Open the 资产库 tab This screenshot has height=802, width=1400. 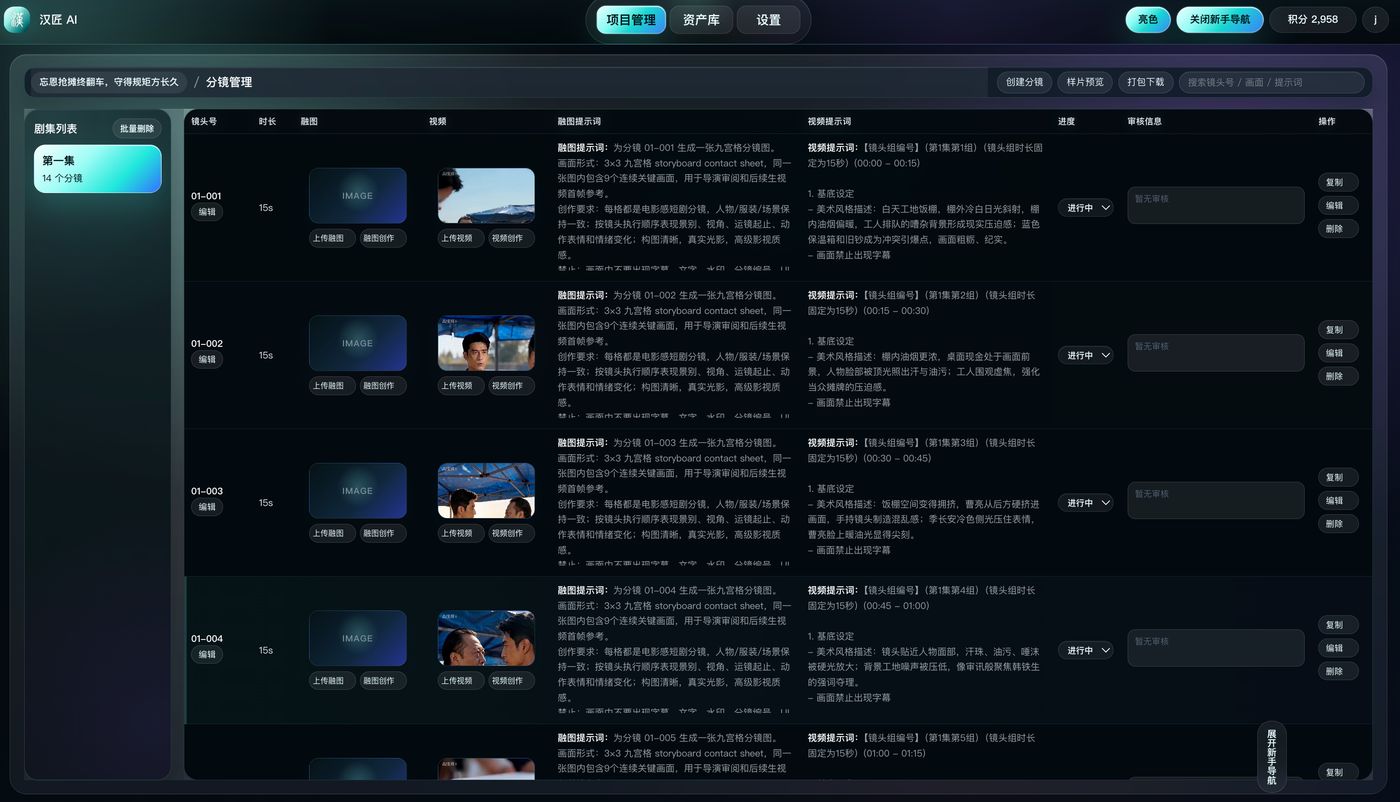pos(701,20)
